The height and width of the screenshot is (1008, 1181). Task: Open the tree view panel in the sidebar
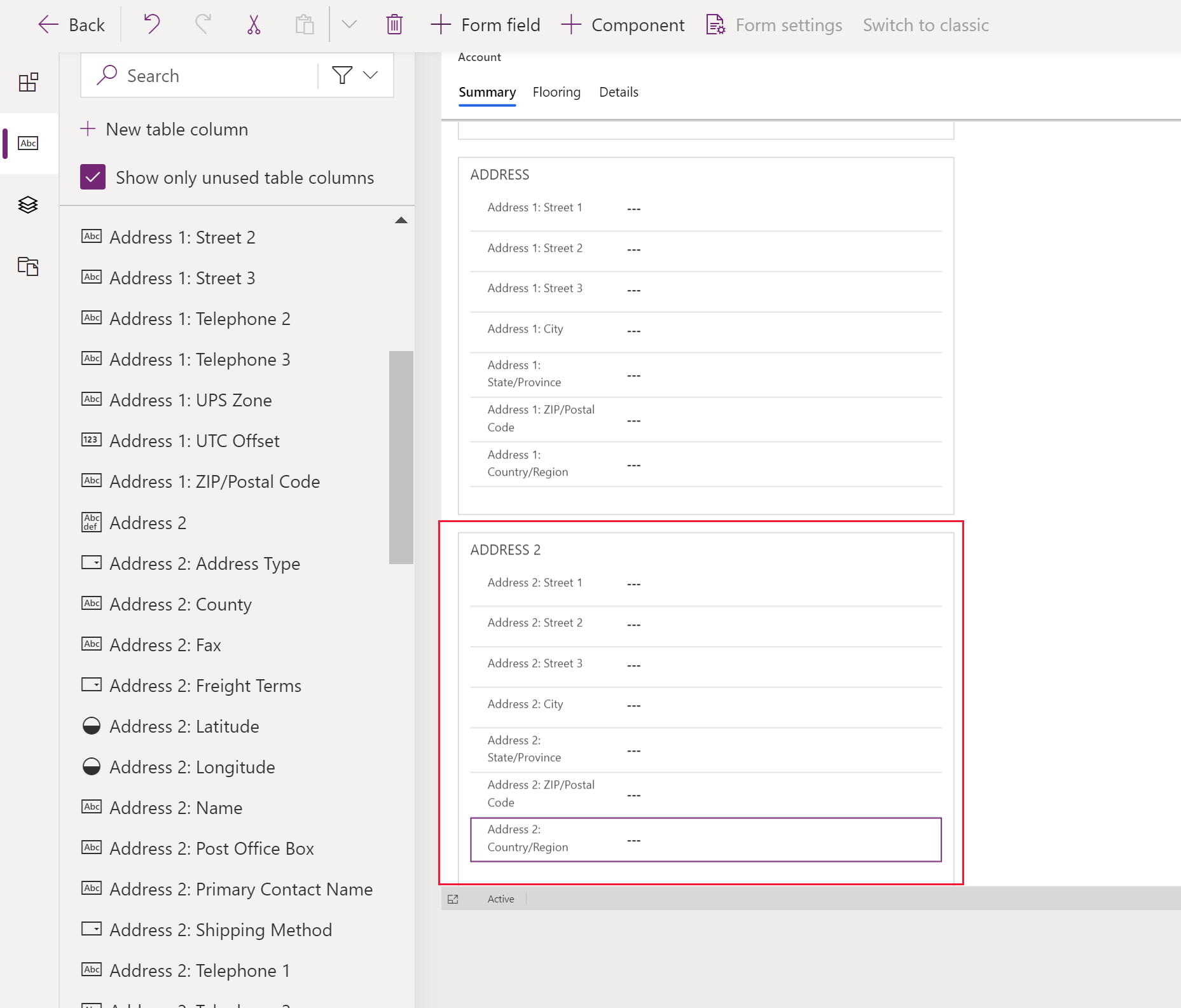click(29, 205)
